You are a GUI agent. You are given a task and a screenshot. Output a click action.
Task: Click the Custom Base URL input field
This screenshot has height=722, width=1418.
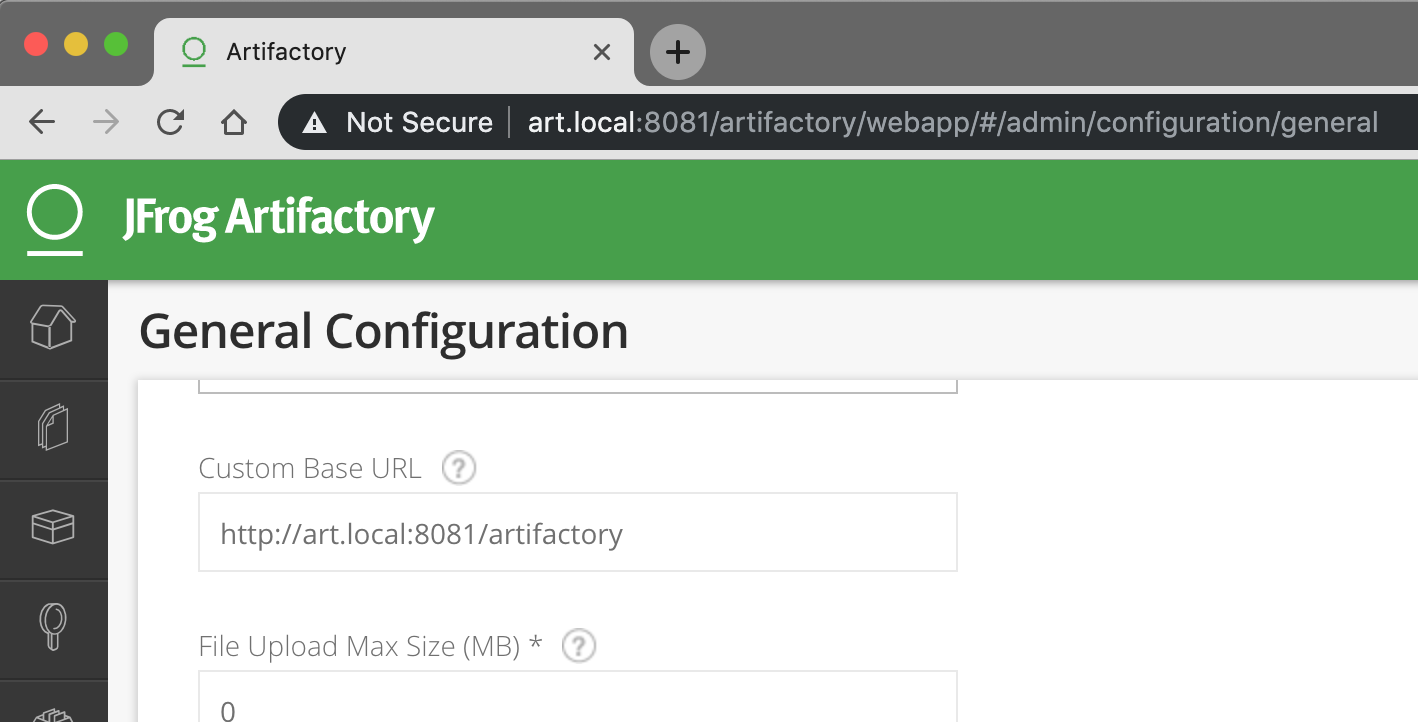click(578, 532)
